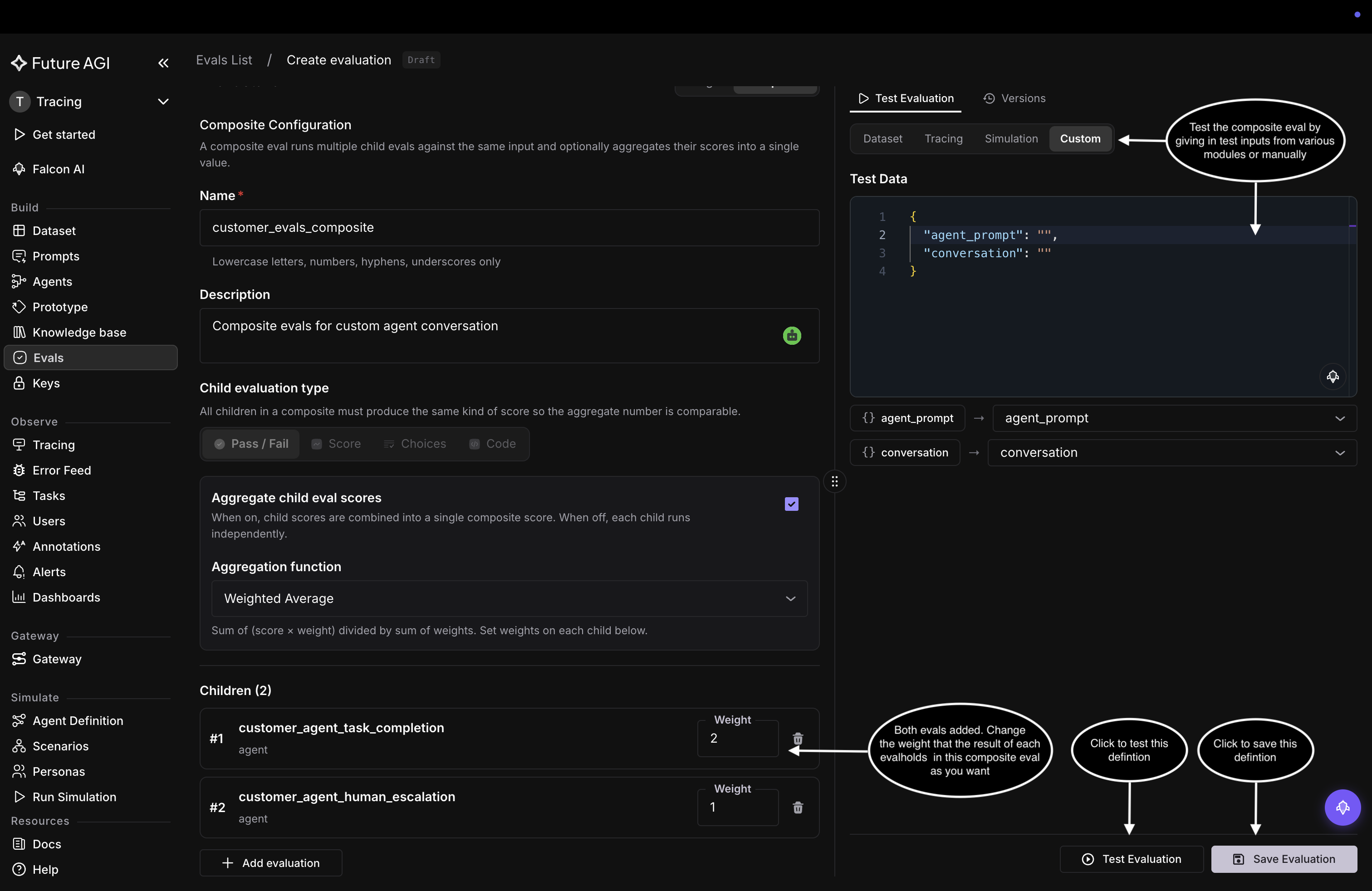The height and width of the screenshot is (891, 1372).
Task: Select Pass / Fail child evaluation type
Action: pos(251,443)
